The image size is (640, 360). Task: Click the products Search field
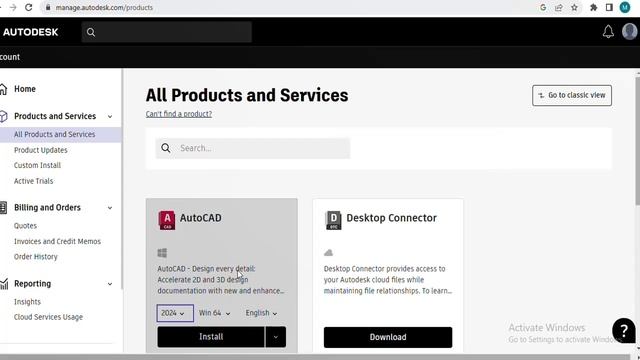click(253, 148)
